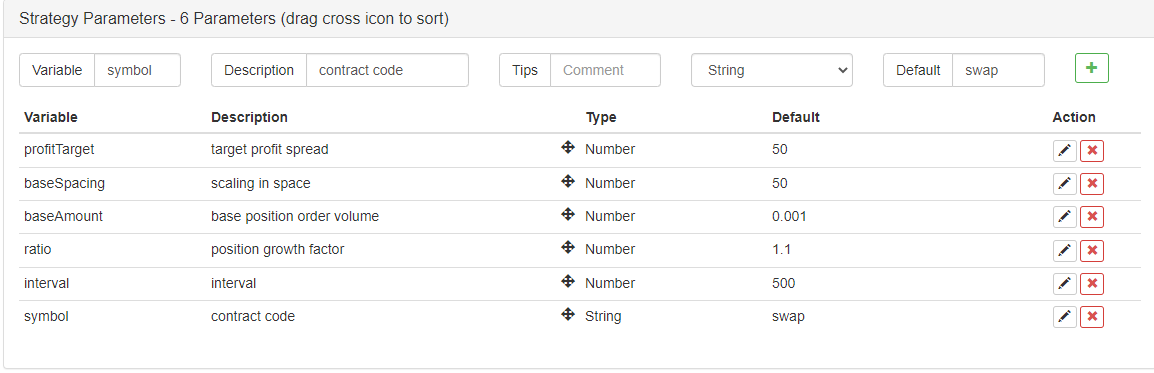Delete the interval parameter row
1154x373 pixels.
(x=1091, y=284)
